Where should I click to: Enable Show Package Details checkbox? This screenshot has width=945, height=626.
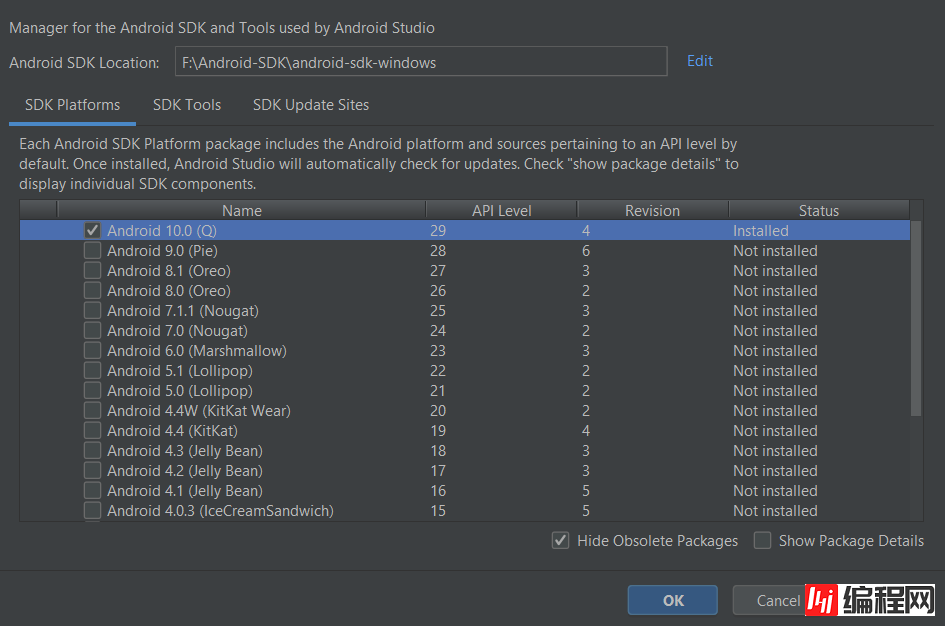point(763,541)
